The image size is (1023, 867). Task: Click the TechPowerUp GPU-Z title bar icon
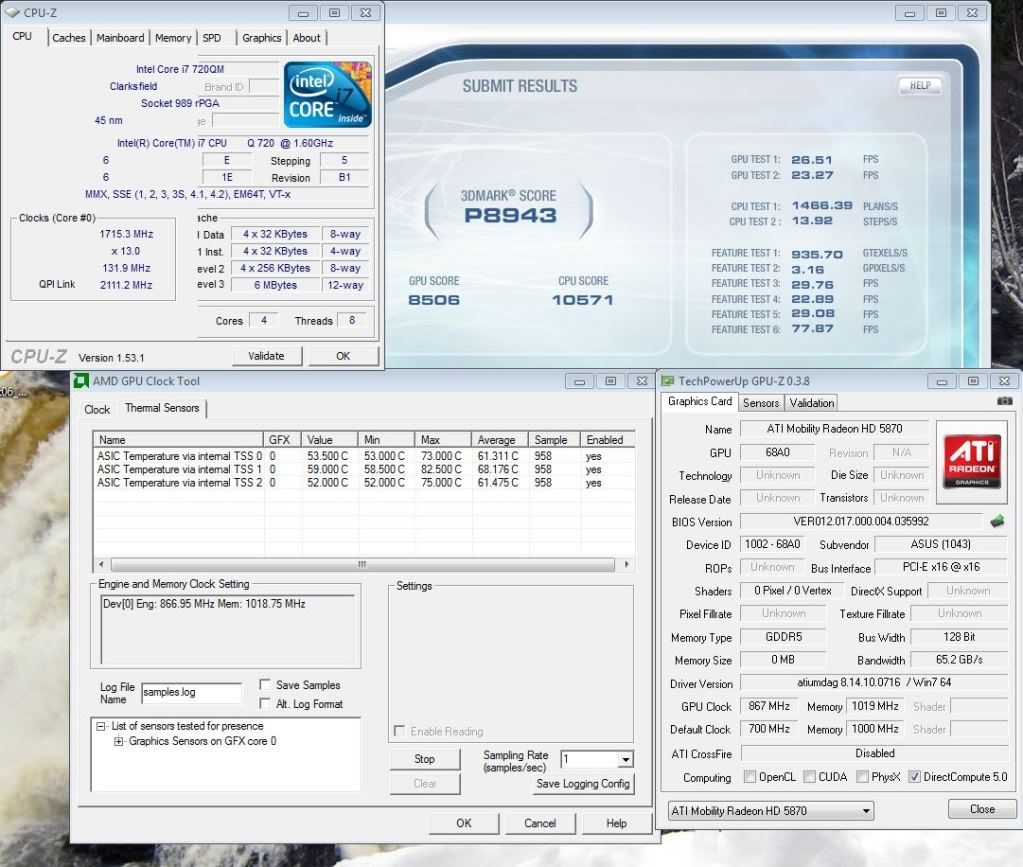(x=668, y=381)
